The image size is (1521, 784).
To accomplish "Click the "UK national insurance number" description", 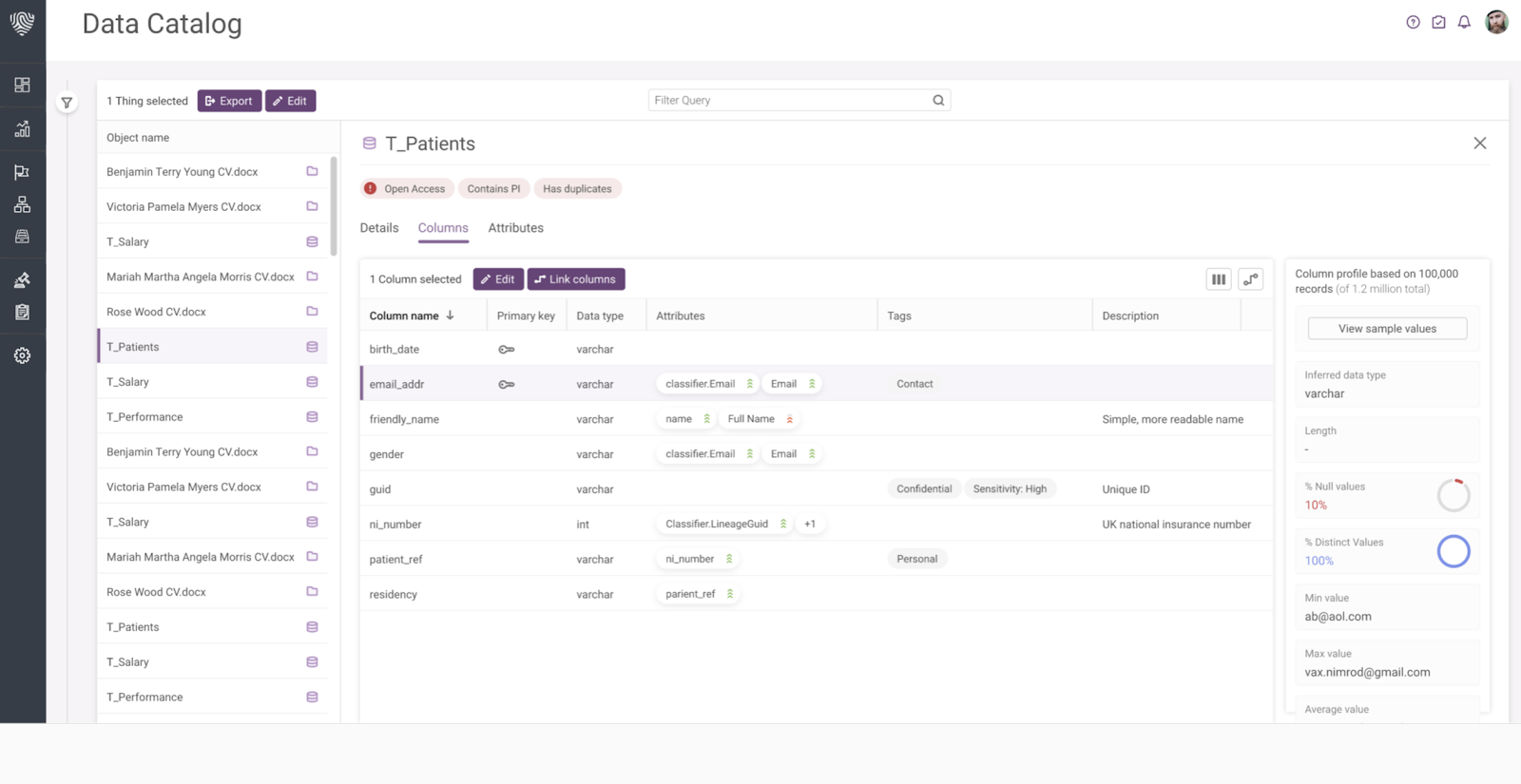I will (1177, 525).
